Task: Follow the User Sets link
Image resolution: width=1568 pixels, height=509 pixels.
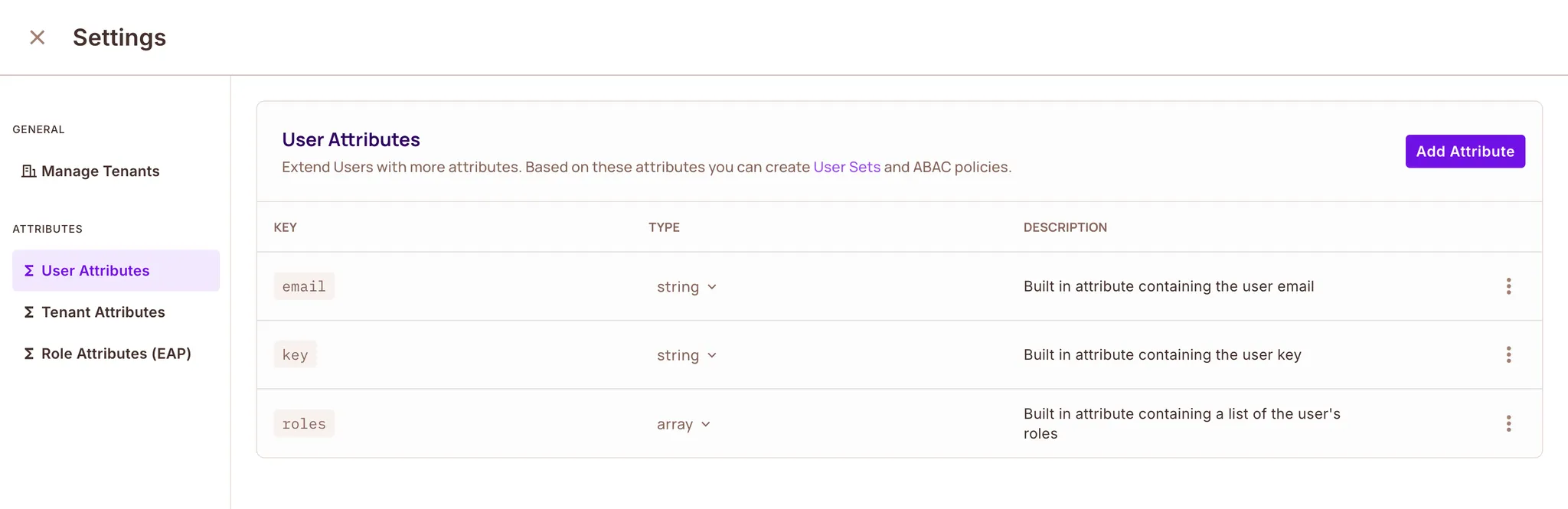Action: tap(846, 167)
